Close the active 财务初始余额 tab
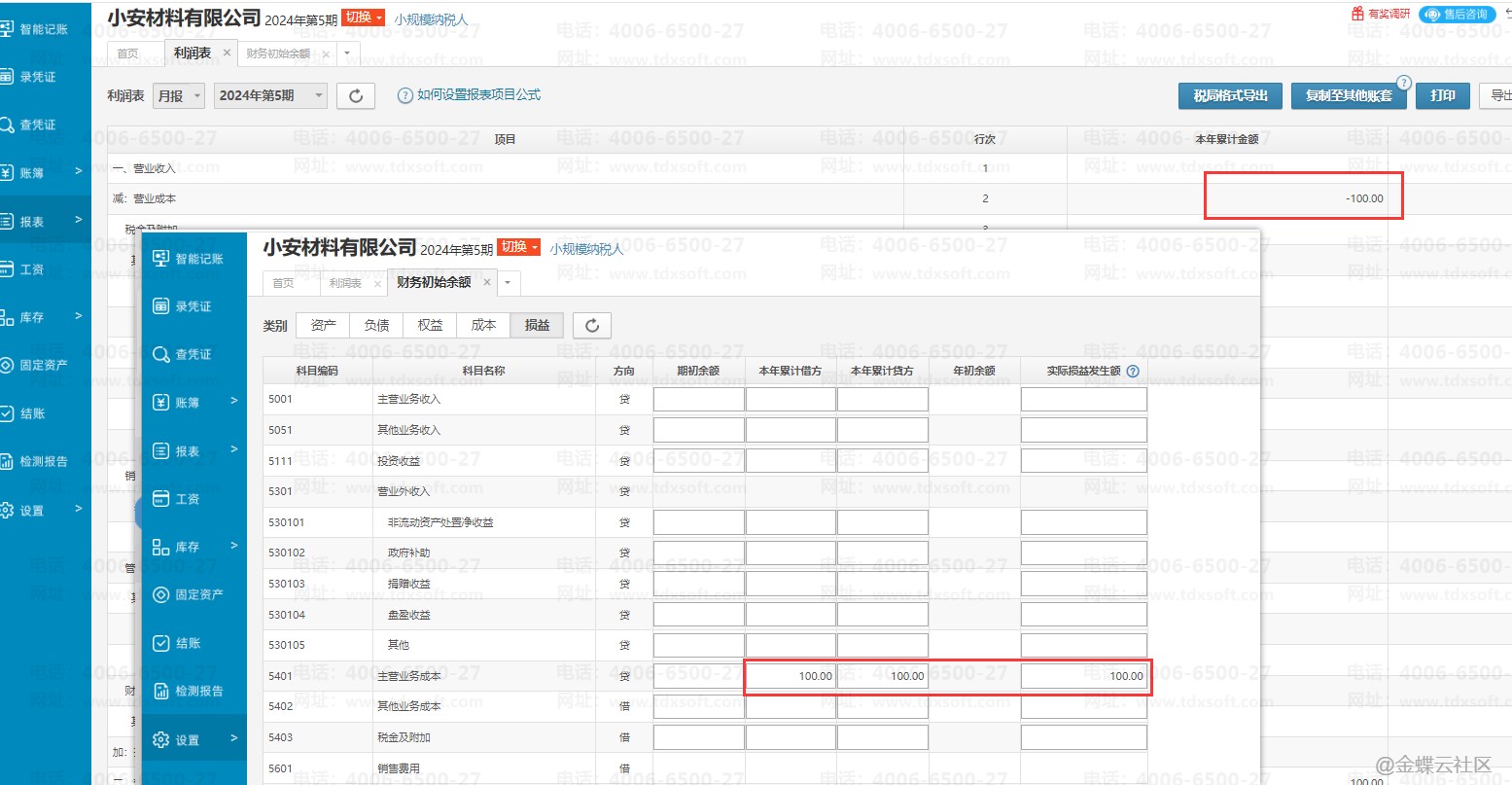This screenshot has width=1512, height=785. [x=487, y=283]
